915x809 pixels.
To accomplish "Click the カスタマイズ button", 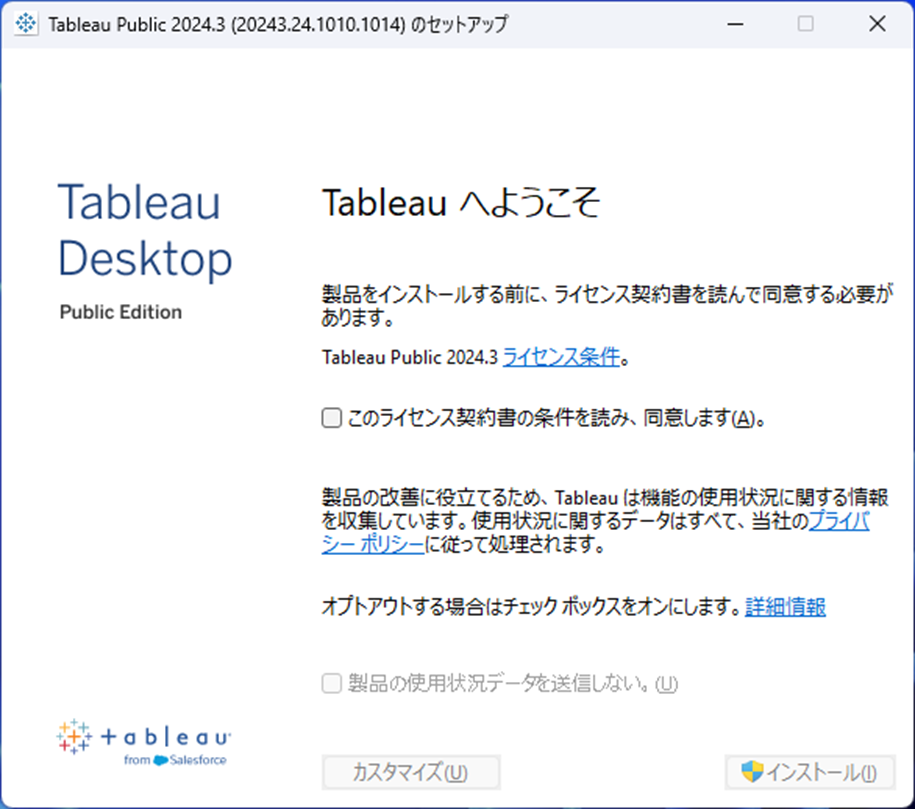I will pos(411,772).
